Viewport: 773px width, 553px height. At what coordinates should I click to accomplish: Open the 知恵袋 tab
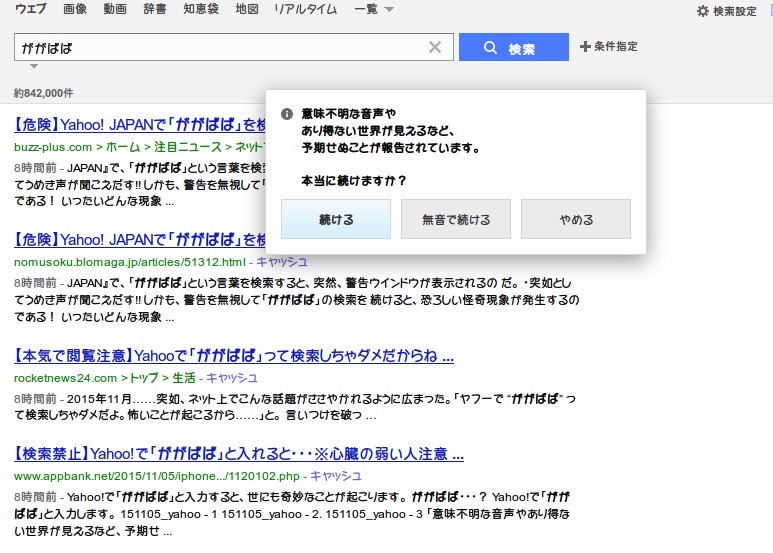(x=201, y=9)
